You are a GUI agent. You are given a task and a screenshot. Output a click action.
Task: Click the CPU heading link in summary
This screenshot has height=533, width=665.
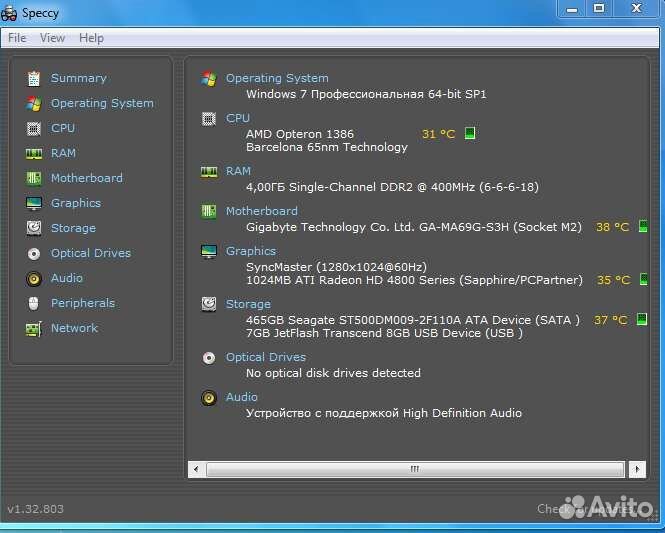pos(238,118)
